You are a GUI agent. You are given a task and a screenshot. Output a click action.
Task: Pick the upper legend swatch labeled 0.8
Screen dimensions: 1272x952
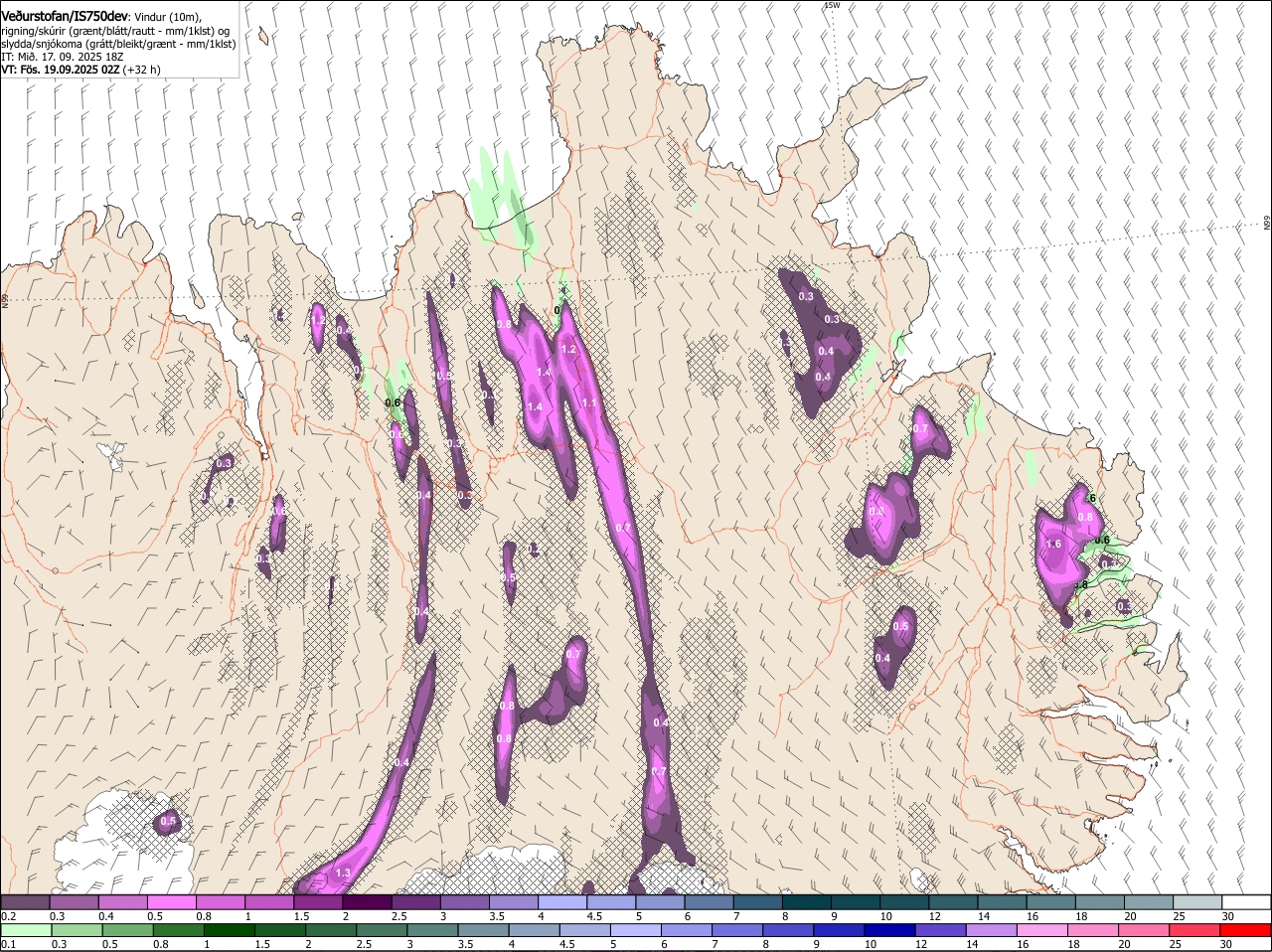(221, 901)
